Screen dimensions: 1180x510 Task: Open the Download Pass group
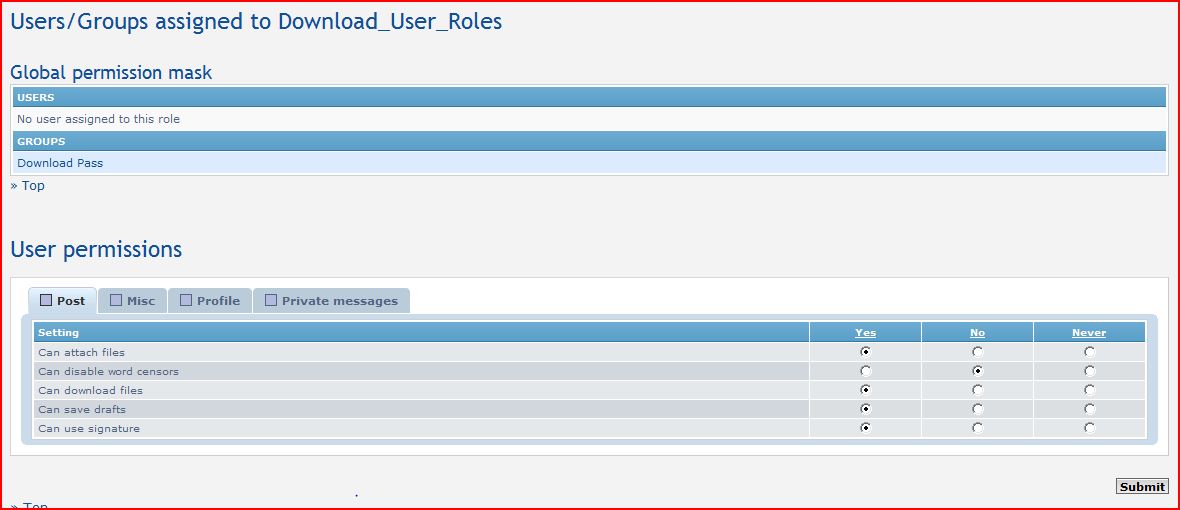[x=60, y=163]
